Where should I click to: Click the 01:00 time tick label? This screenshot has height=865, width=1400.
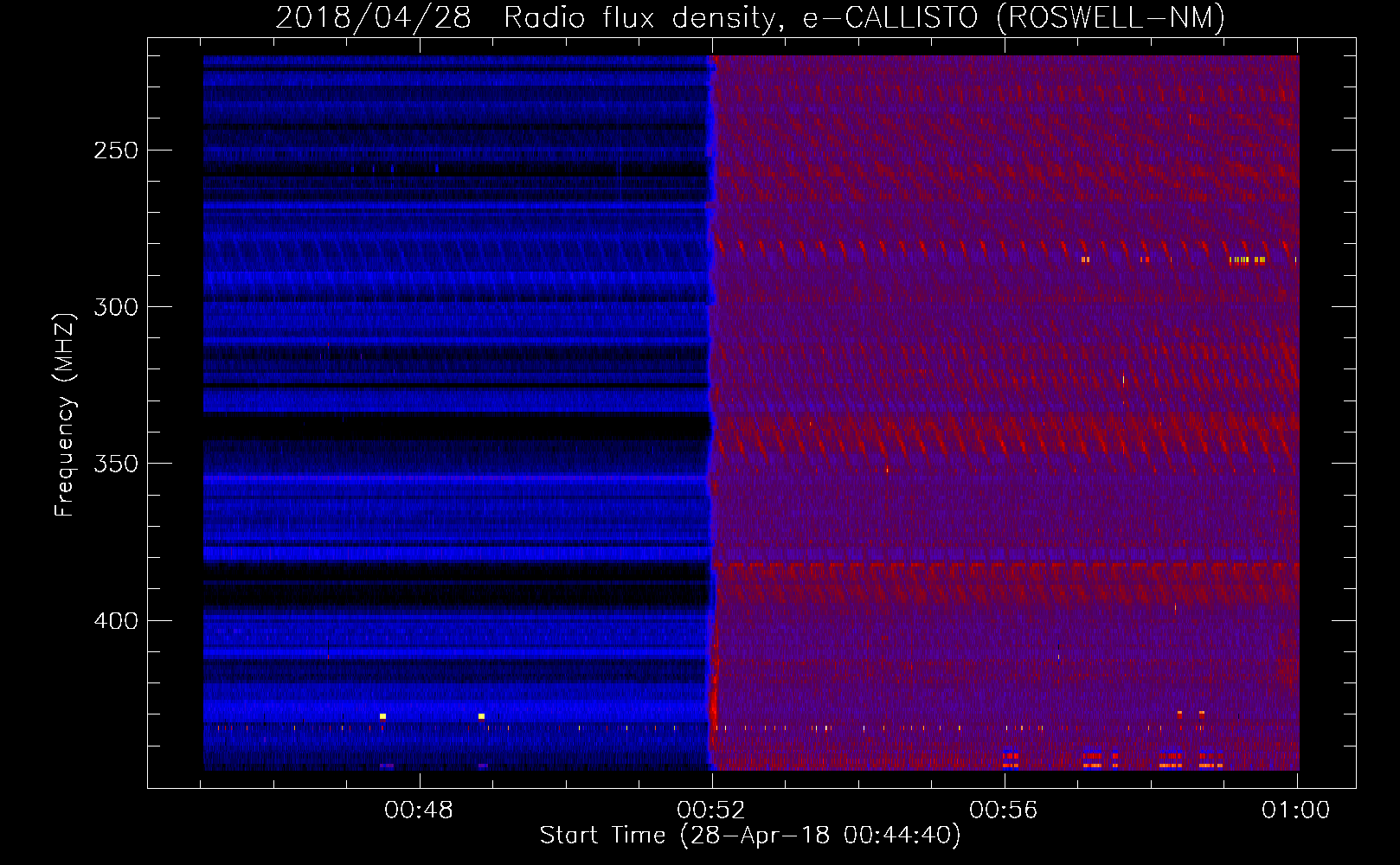[x=1296, y=811]
